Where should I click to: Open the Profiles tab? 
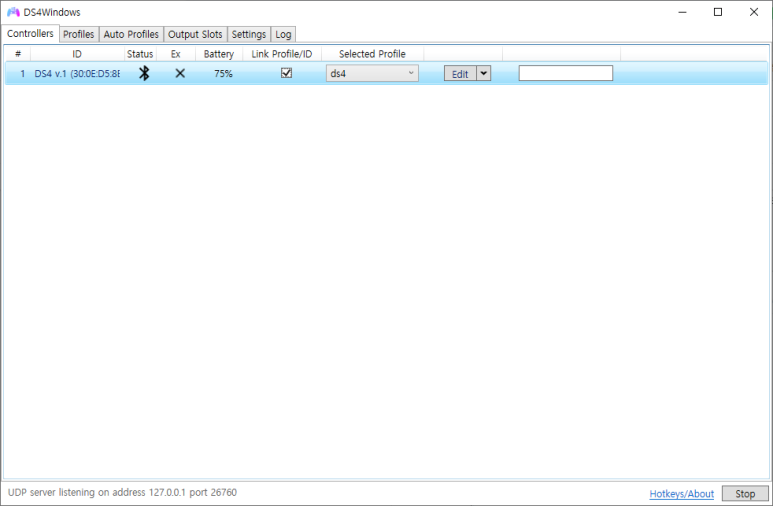(78, 34)
